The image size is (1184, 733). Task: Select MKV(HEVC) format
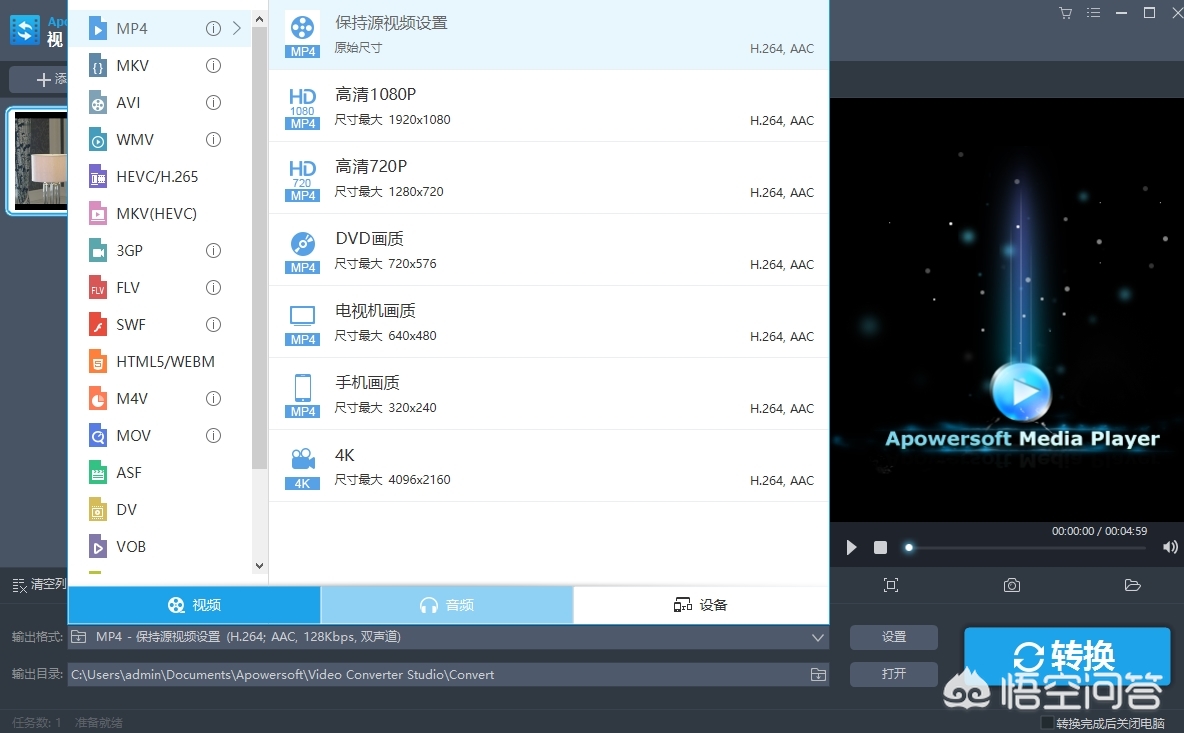point(159,214)
